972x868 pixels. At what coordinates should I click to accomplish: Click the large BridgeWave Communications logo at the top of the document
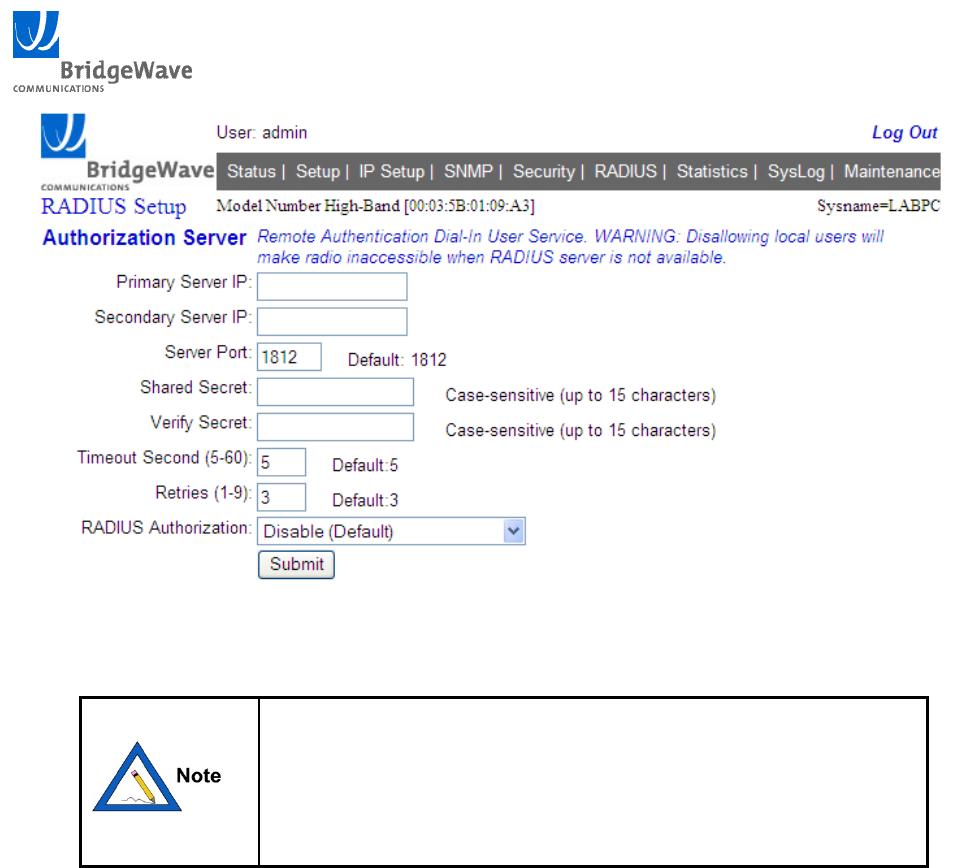[x=102, y=52]
